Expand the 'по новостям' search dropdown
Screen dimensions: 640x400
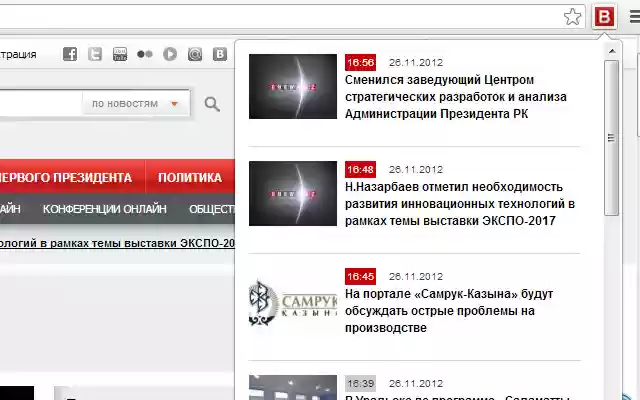[x=136, y=104]
